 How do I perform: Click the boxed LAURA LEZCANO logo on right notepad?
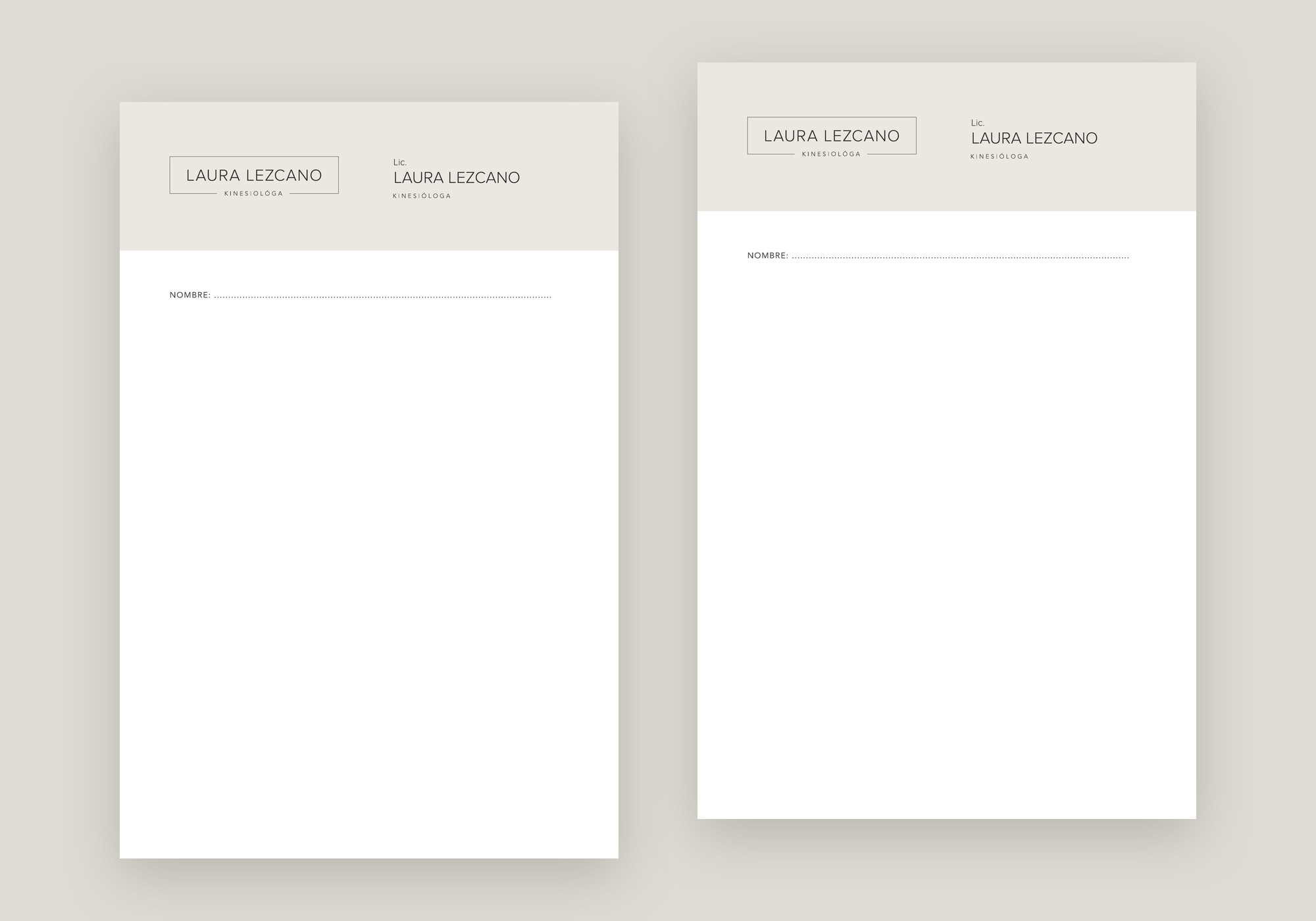[x=832, y=136]
